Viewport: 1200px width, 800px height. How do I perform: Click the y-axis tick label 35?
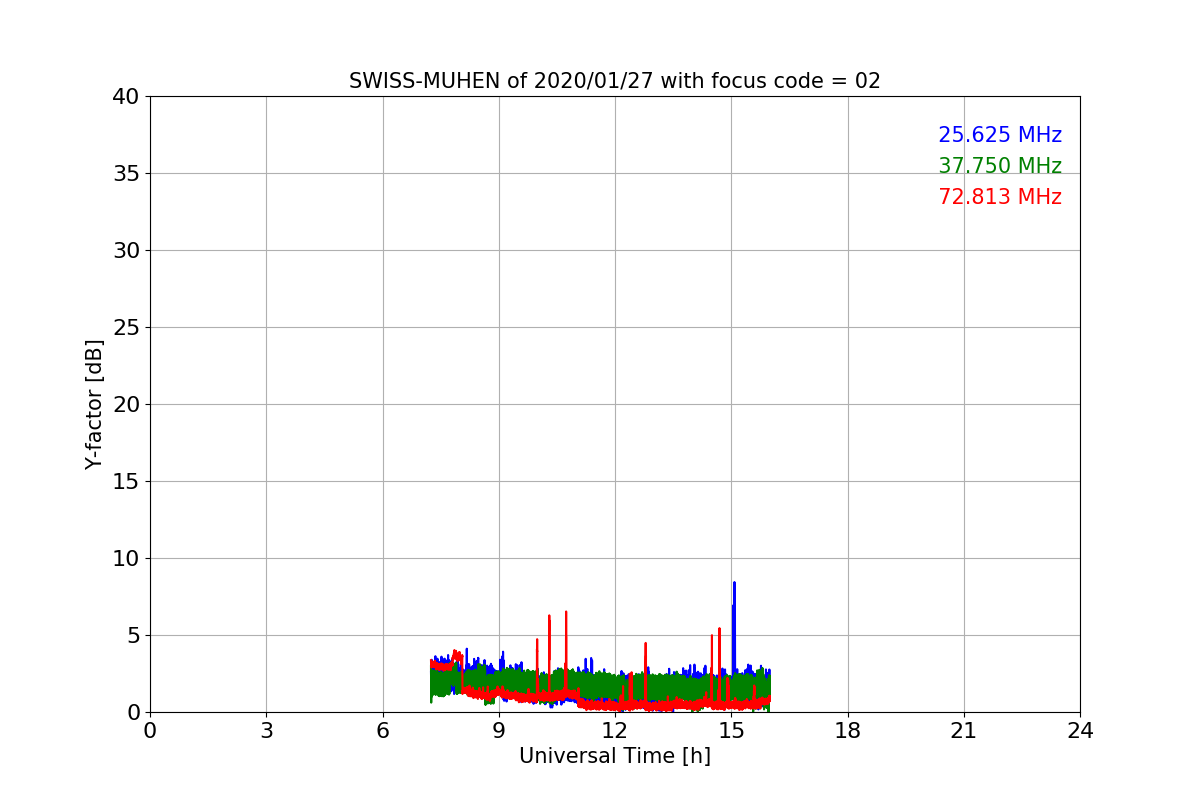point(126,174)
